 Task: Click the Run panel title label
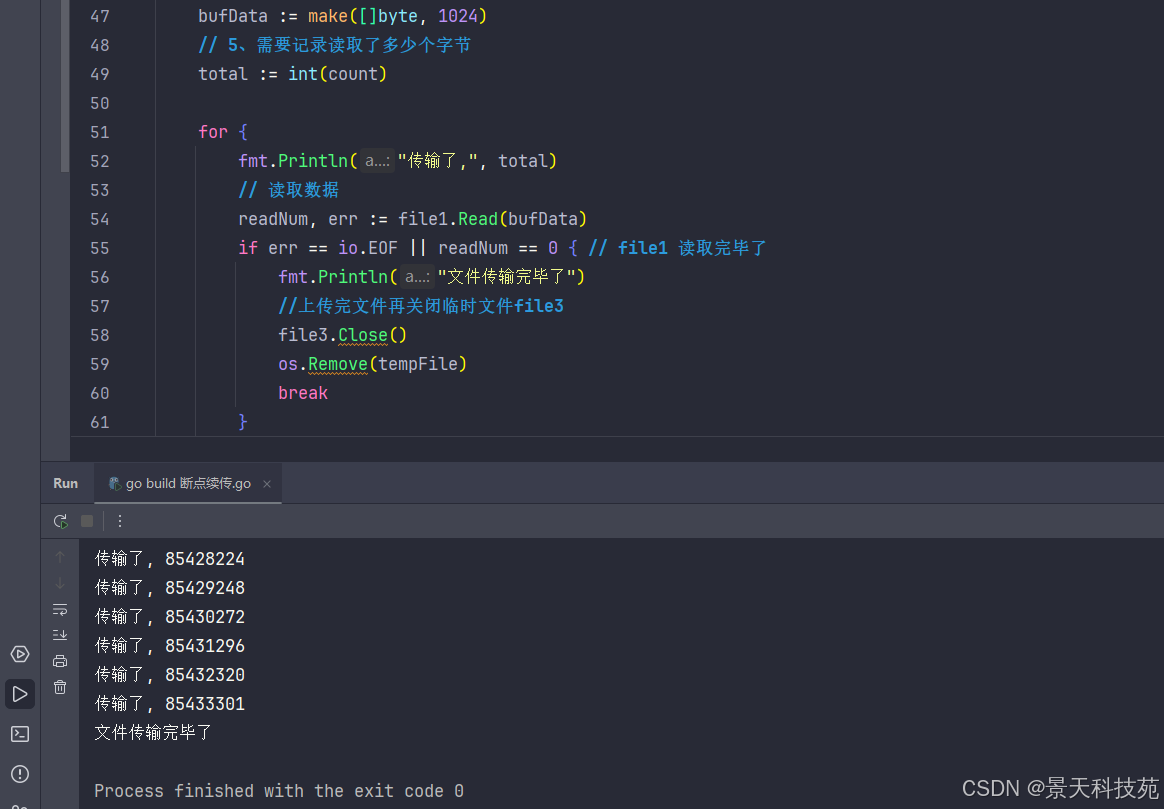point(66,484)
